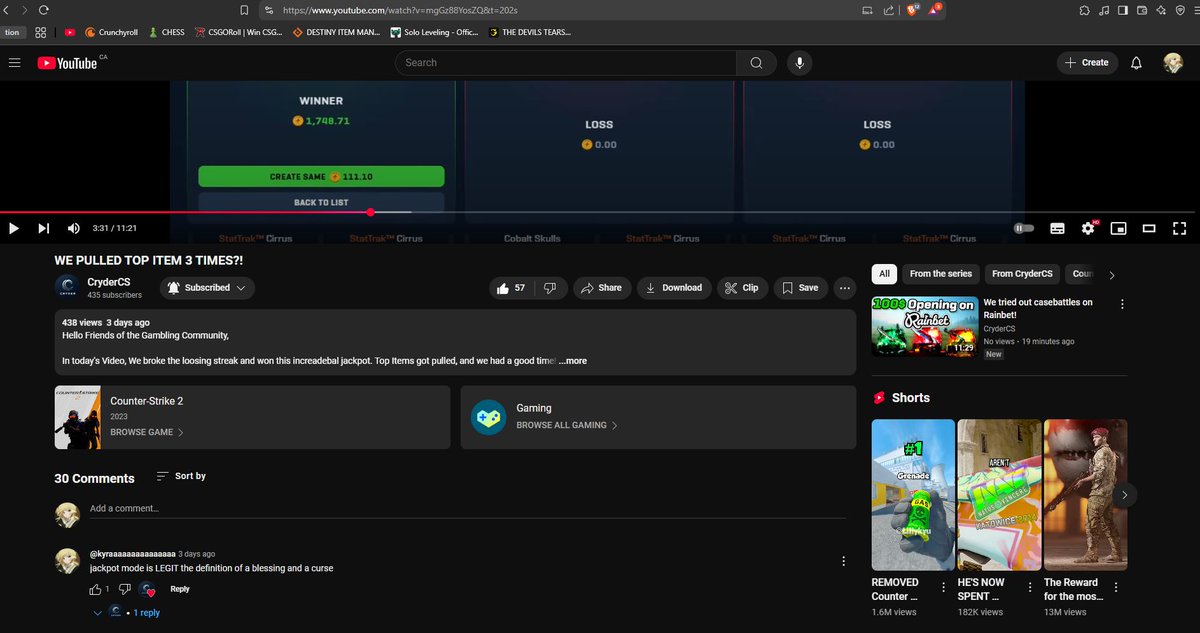Open the Create button
Viewport: 1200px width, 633px height.
(1087, 62)
